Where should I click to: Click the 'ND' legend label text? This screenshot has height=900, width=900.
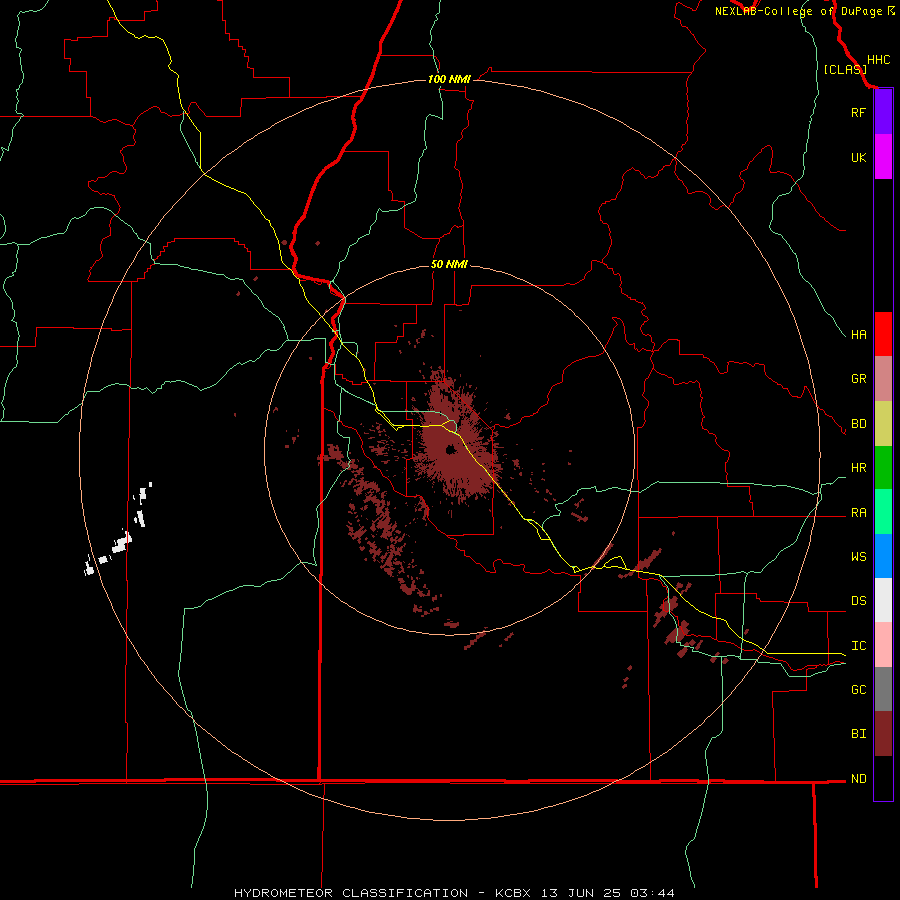[858, 779]
